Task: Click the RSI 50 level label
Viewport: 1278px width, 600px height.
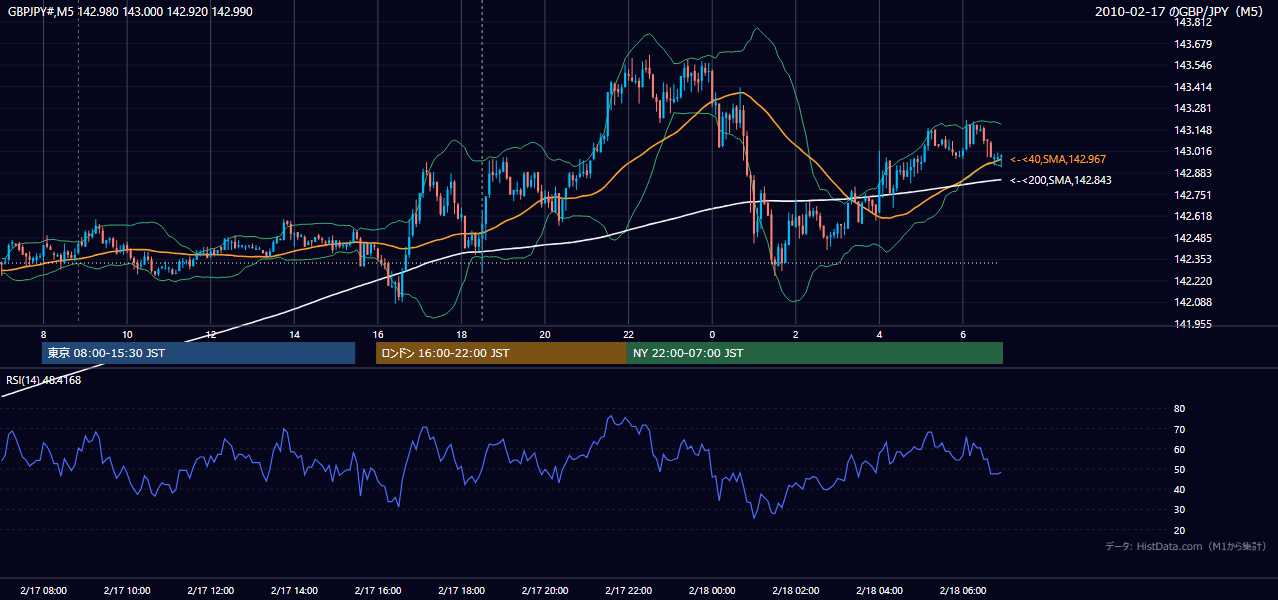Action: point(1179,469)
